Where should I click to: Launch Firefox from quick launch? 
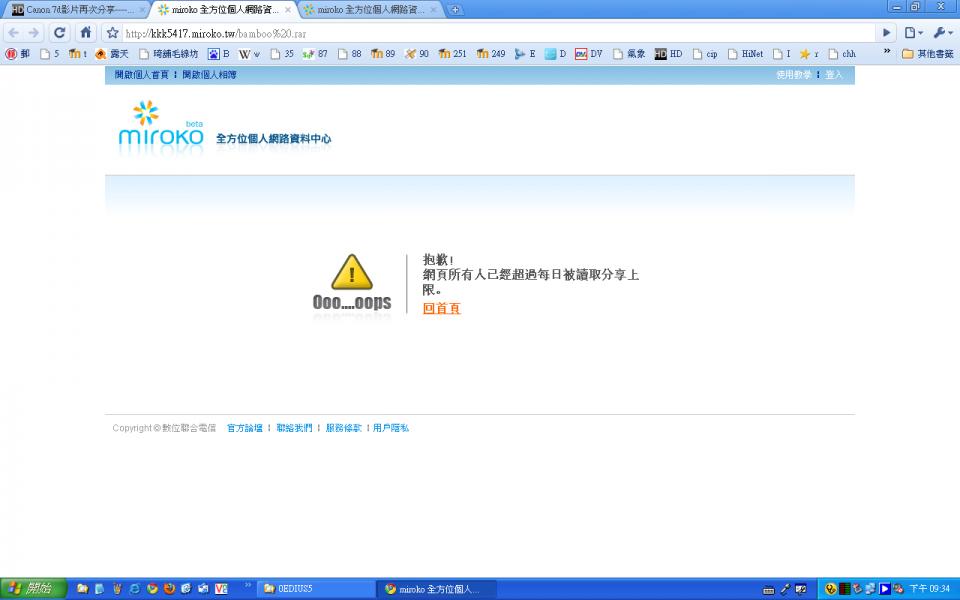pos(169,589)
